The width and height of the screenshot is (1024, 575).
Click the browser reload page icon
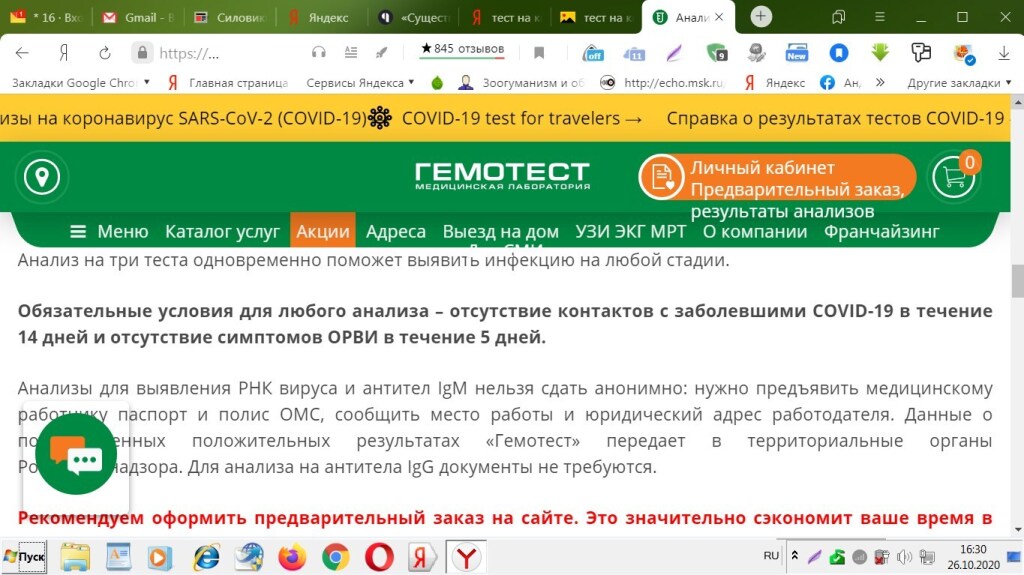(104, 53)
